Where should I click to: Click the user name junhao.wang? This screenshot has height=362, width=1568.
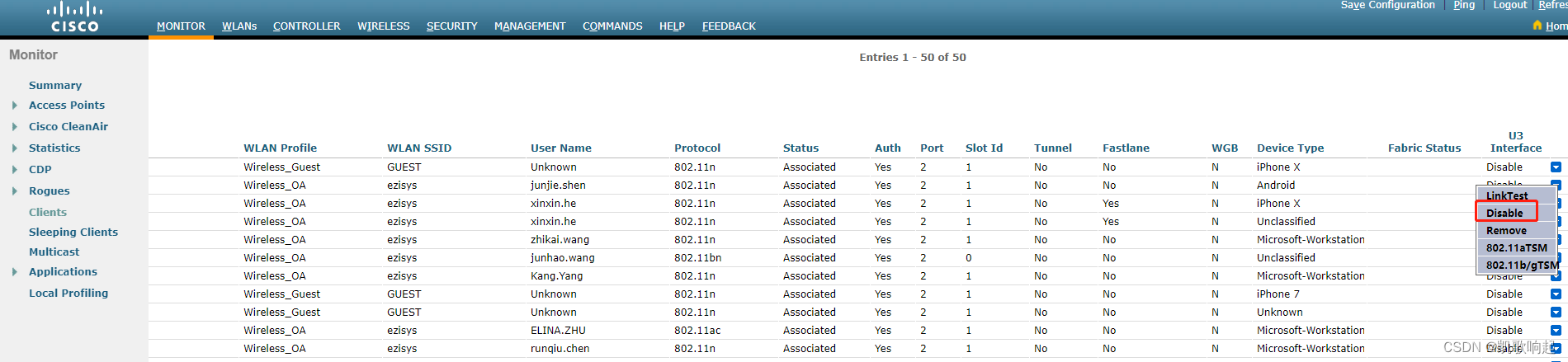tap(562, 258)
